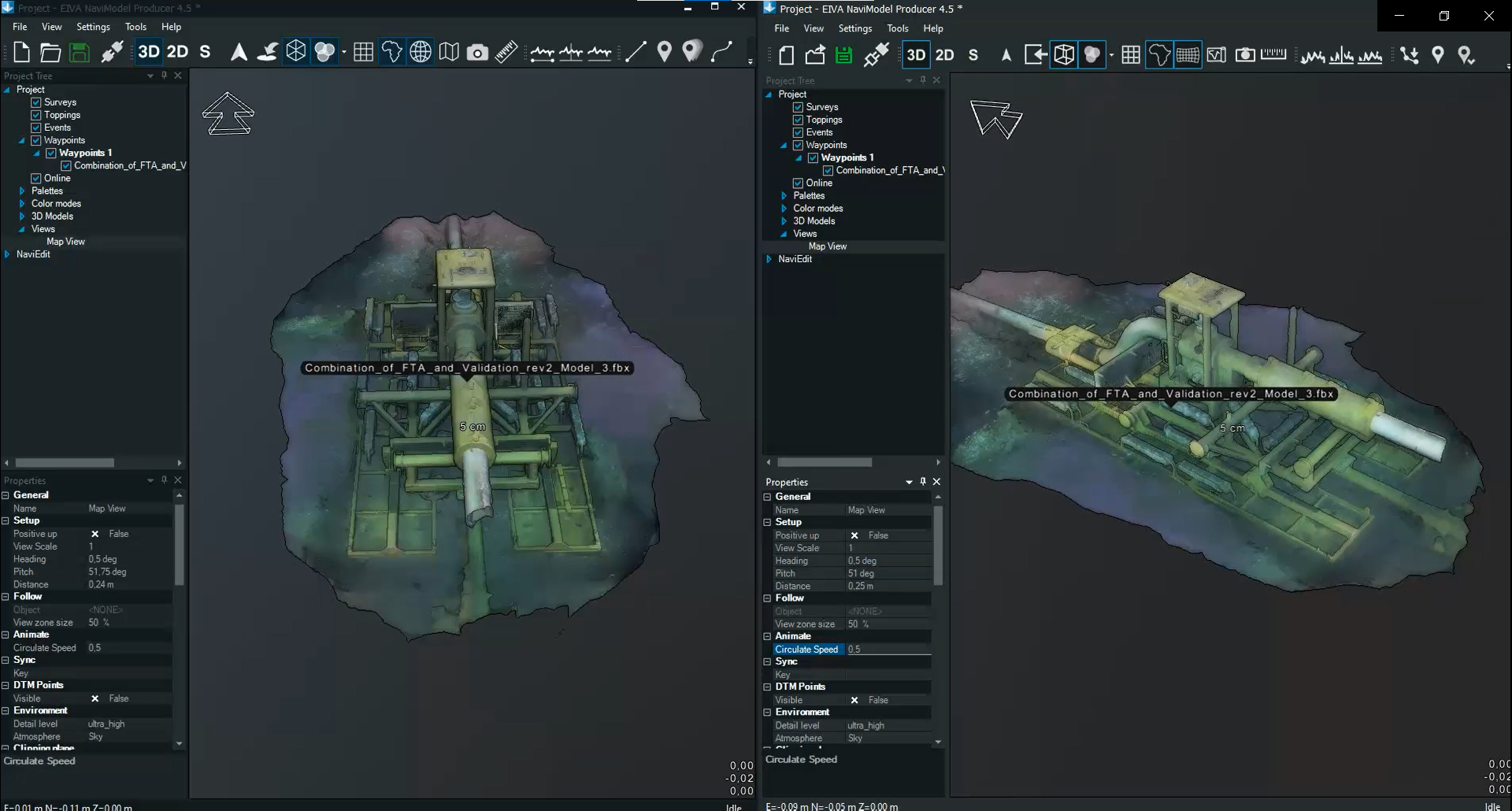
Task: Uncheck Online checkbox in left Project Tree
Action: [35, 178]
